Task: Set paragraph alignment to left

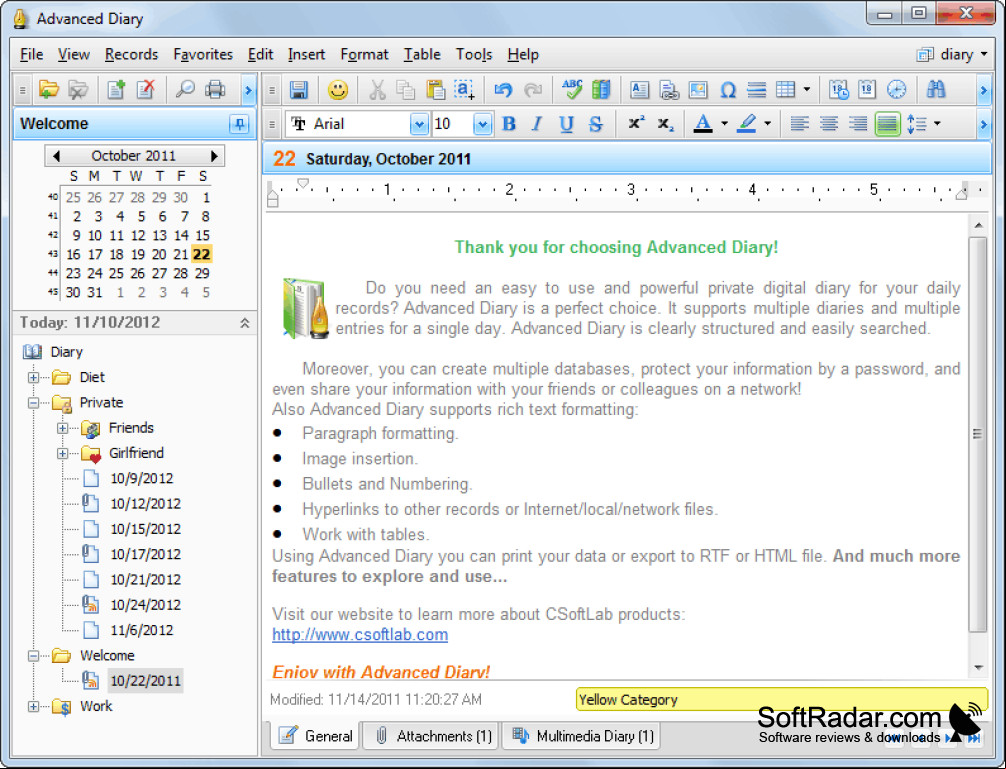Action: 799,124
